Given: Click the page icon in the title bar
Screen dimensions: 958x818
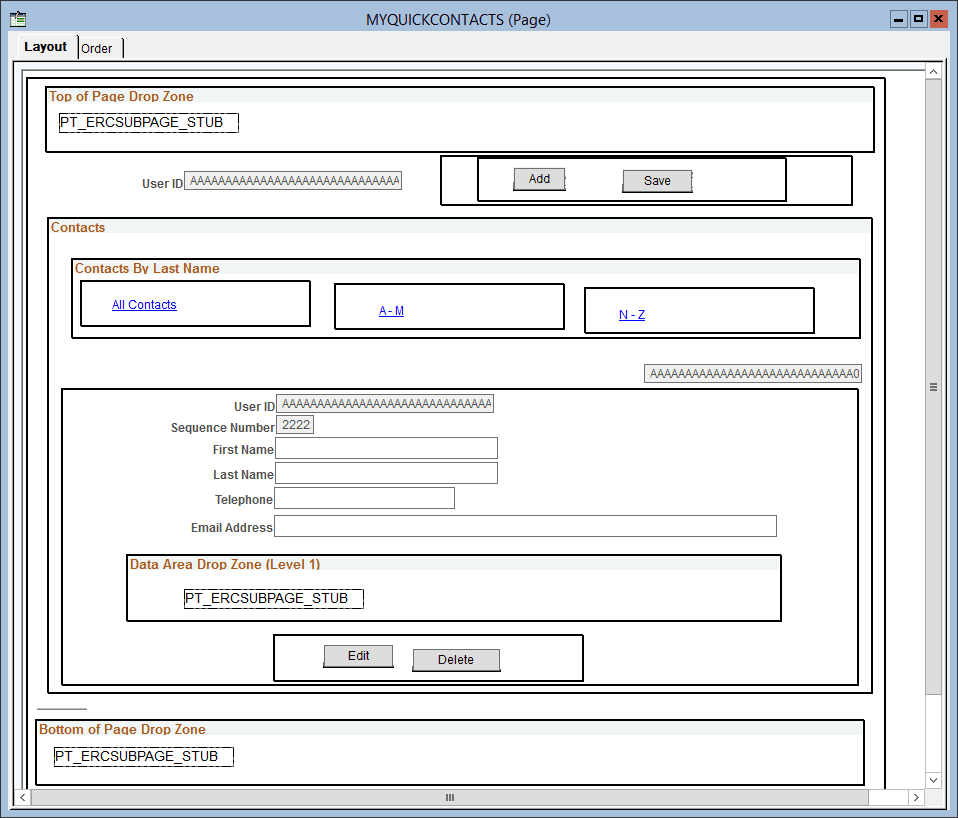Looking at the screenshot, I should pyautogui.click(x=17, y=18).
